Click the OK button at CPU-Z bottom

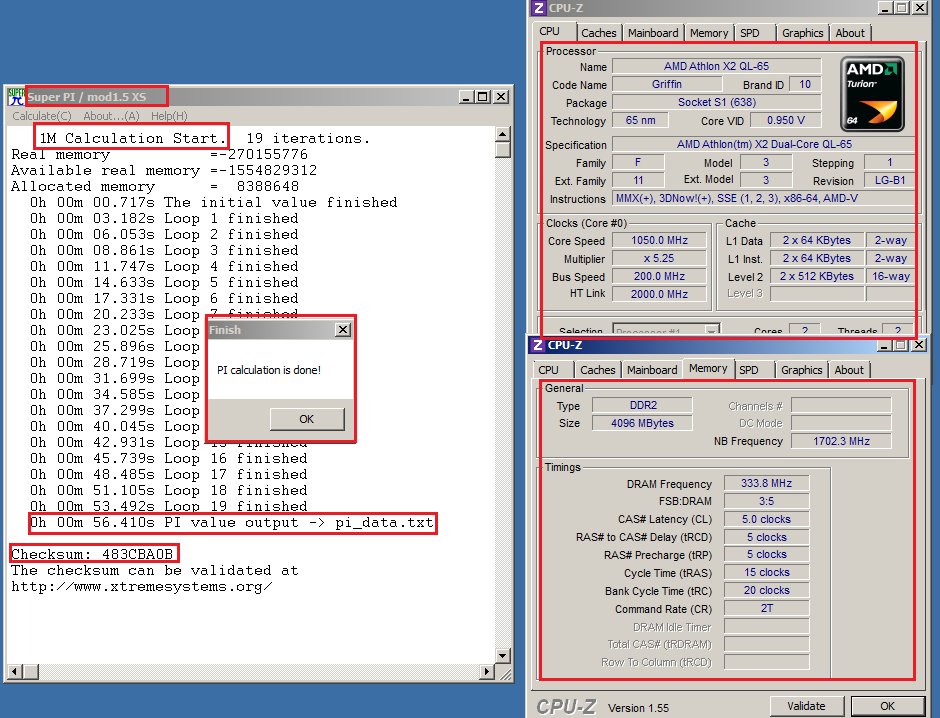[x=888, y=706]
